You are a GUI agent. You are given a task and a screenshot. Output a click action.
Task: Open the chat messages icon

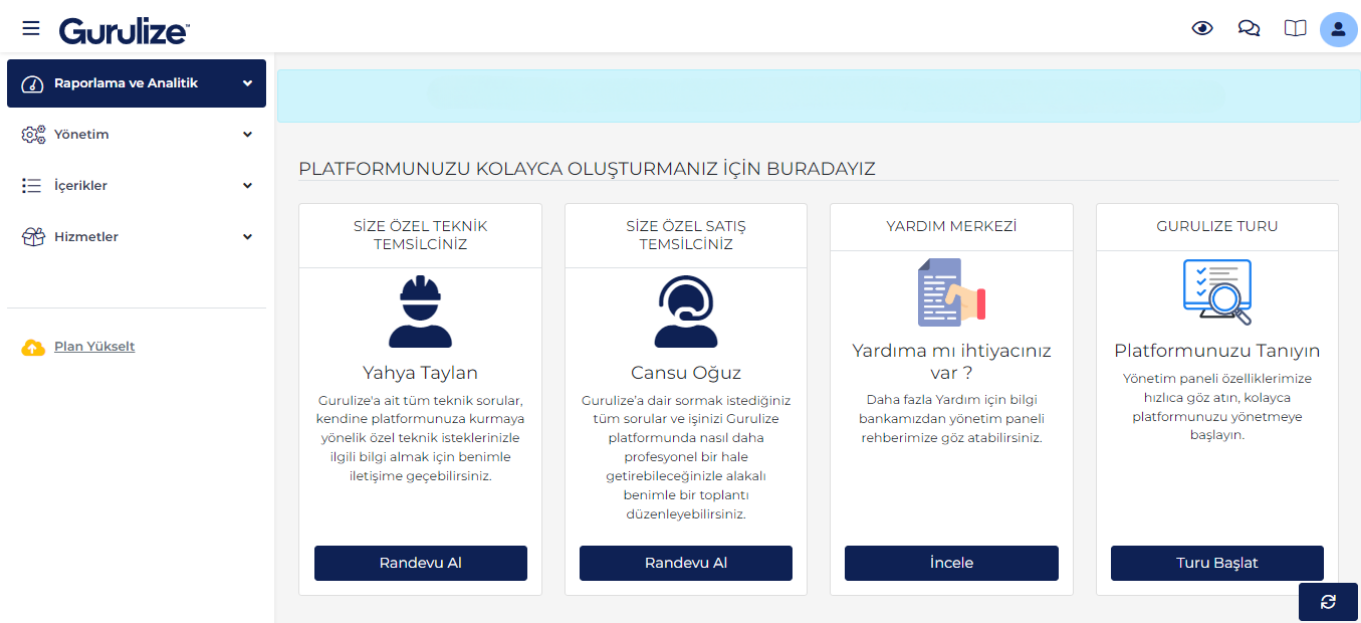1249,28
